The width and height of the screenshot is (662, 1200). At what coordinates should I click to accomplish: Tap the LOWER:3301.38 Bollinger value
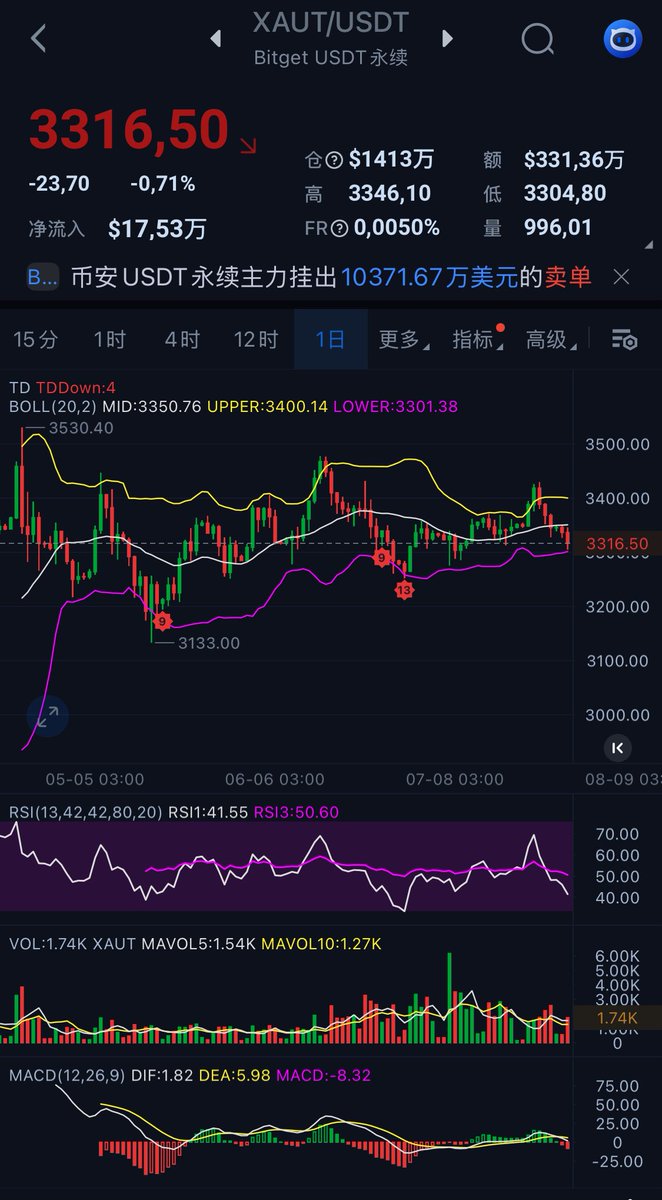coord(394,406)
